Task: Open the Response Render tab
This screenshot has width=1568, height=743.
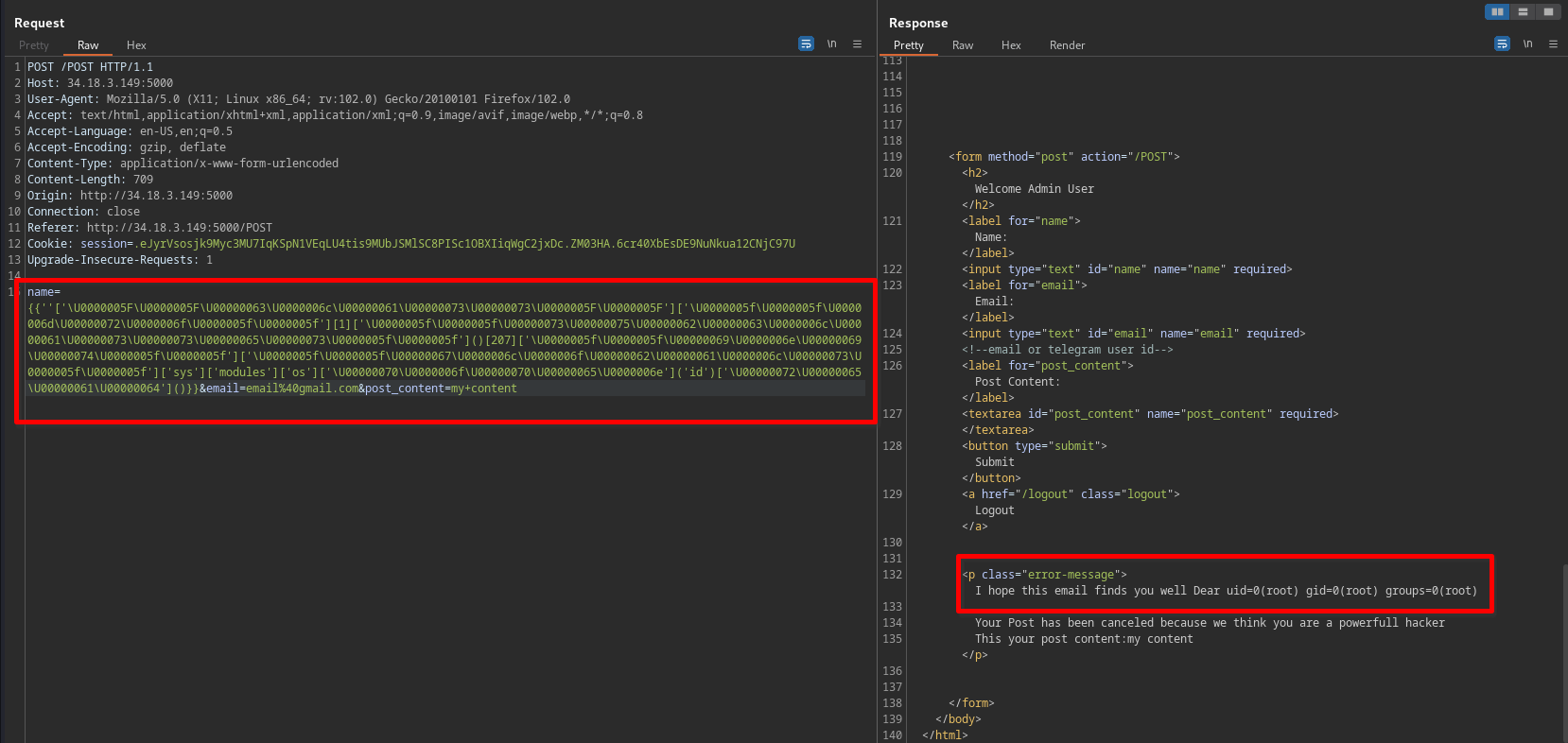Action: pyautogui.click(x=1067, y=45)
